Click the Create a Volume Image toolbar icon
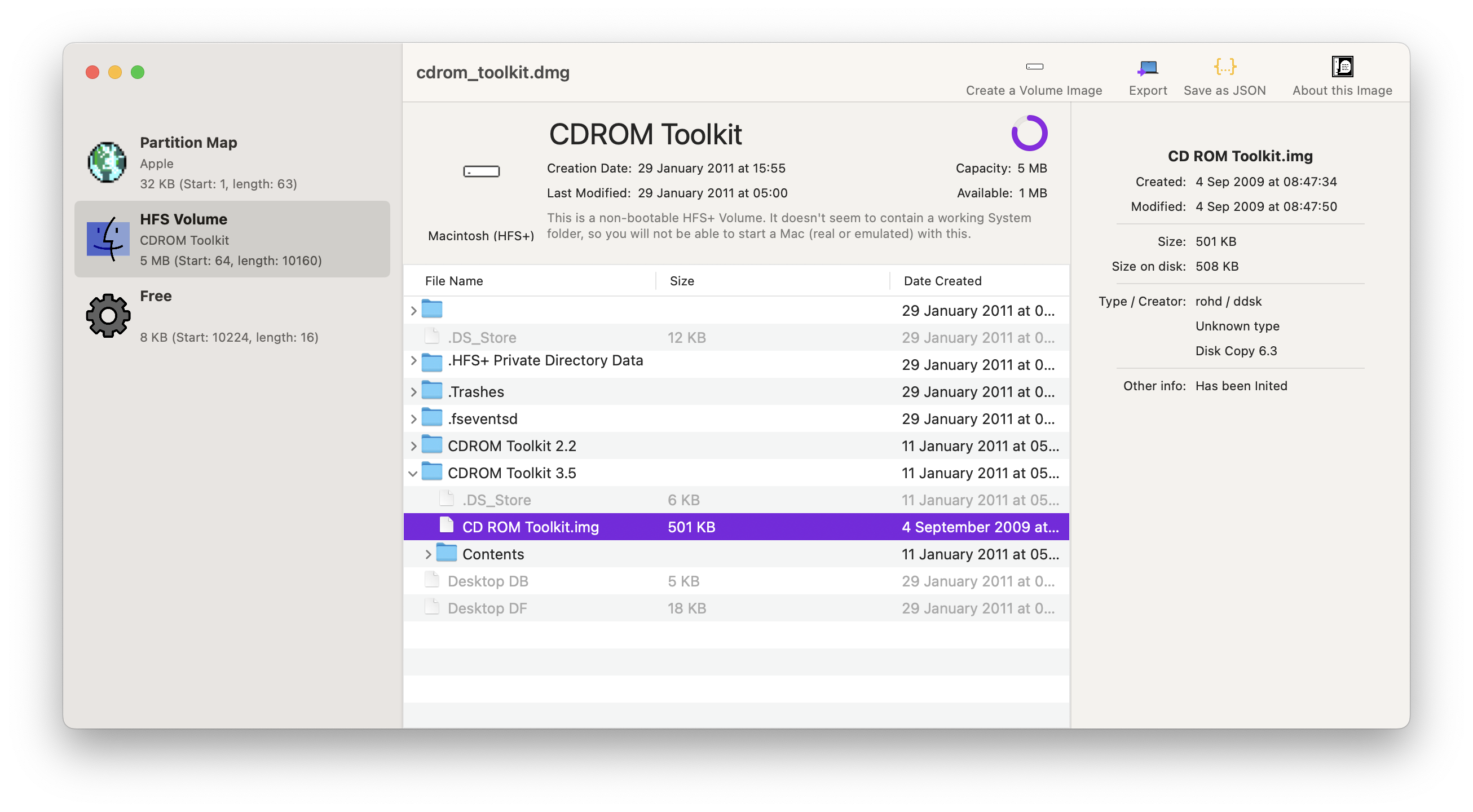 coord(1034,67)
